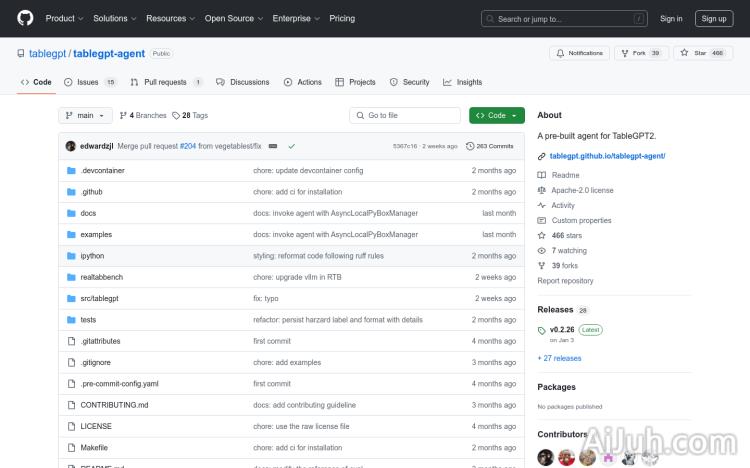Click the Notifications bell button

pos(580,53)
